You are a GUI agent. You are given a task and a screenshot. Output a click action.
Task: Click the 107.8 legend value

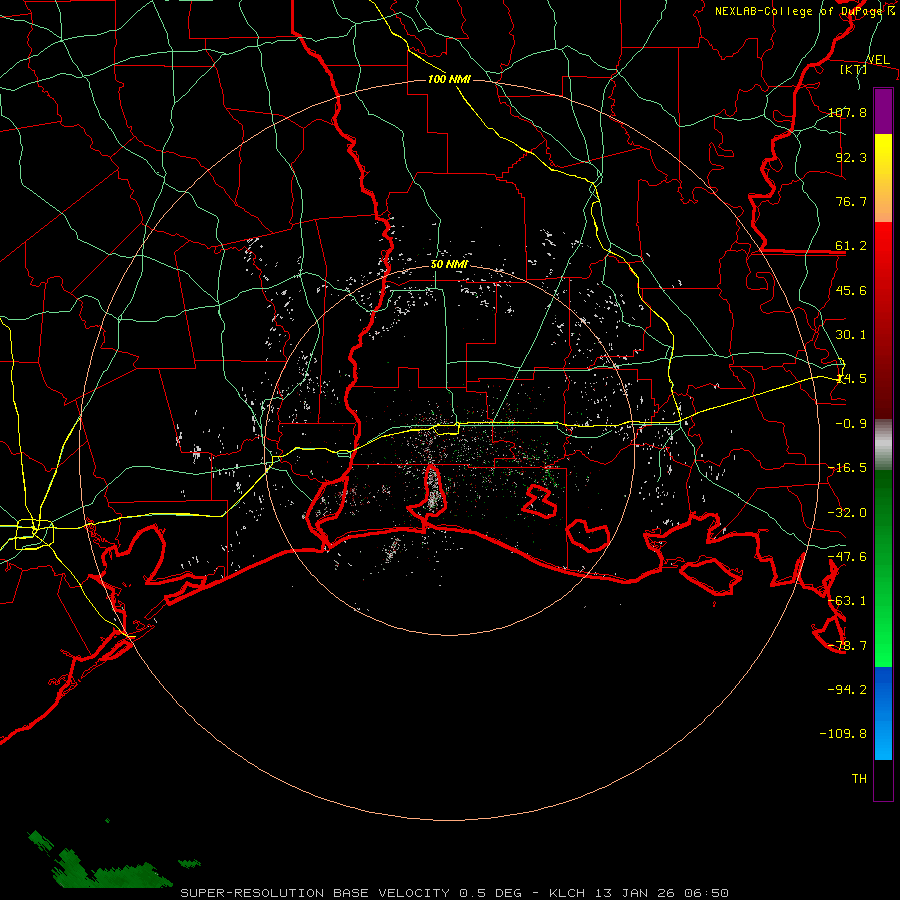coord(847,112)
